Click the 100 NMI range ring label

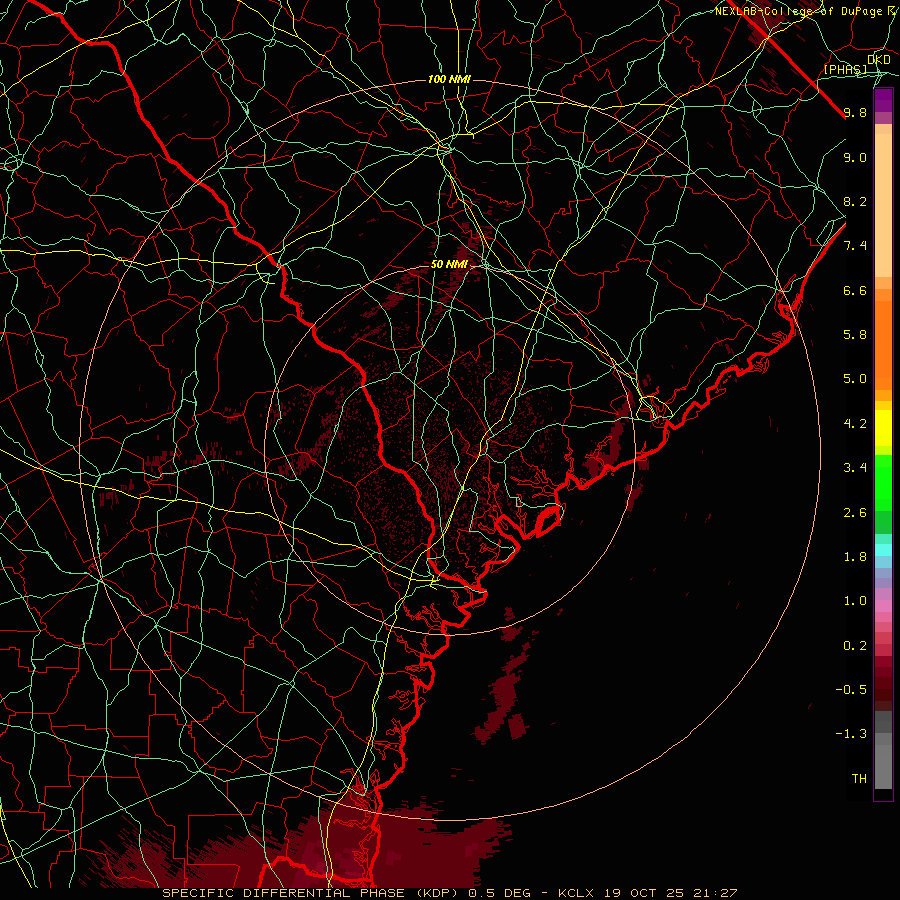(x=449, y=79)
